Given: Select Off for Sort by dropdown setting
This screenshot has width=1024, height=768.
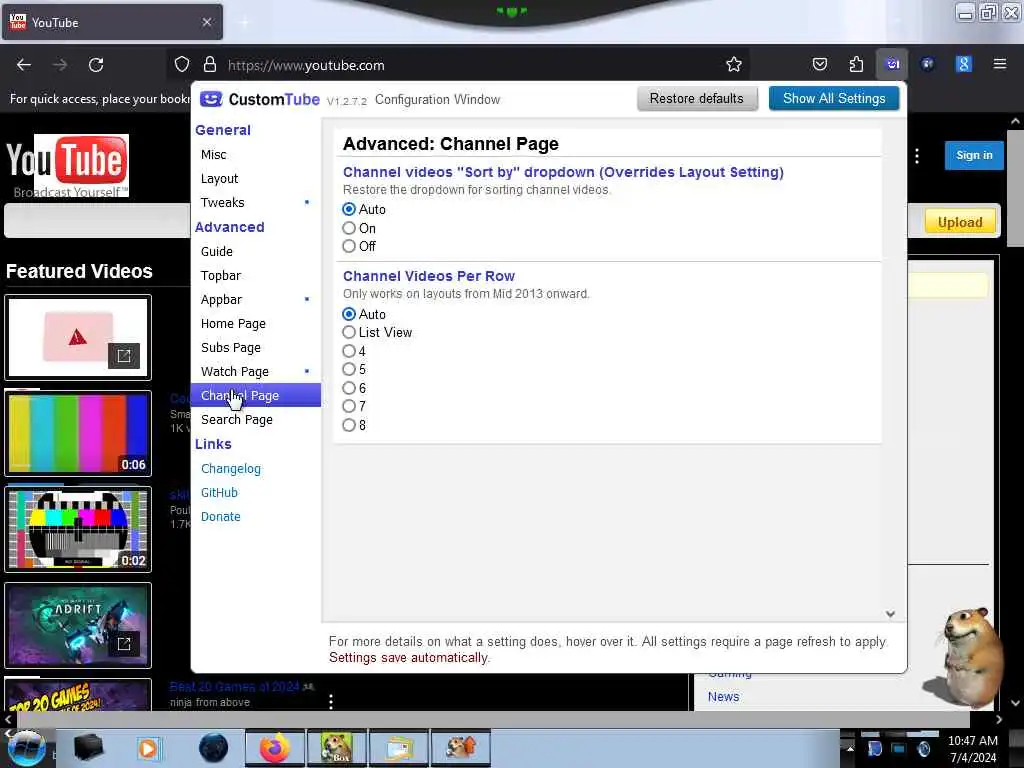Looking at the screenshot, I should [x=349, y=246].
